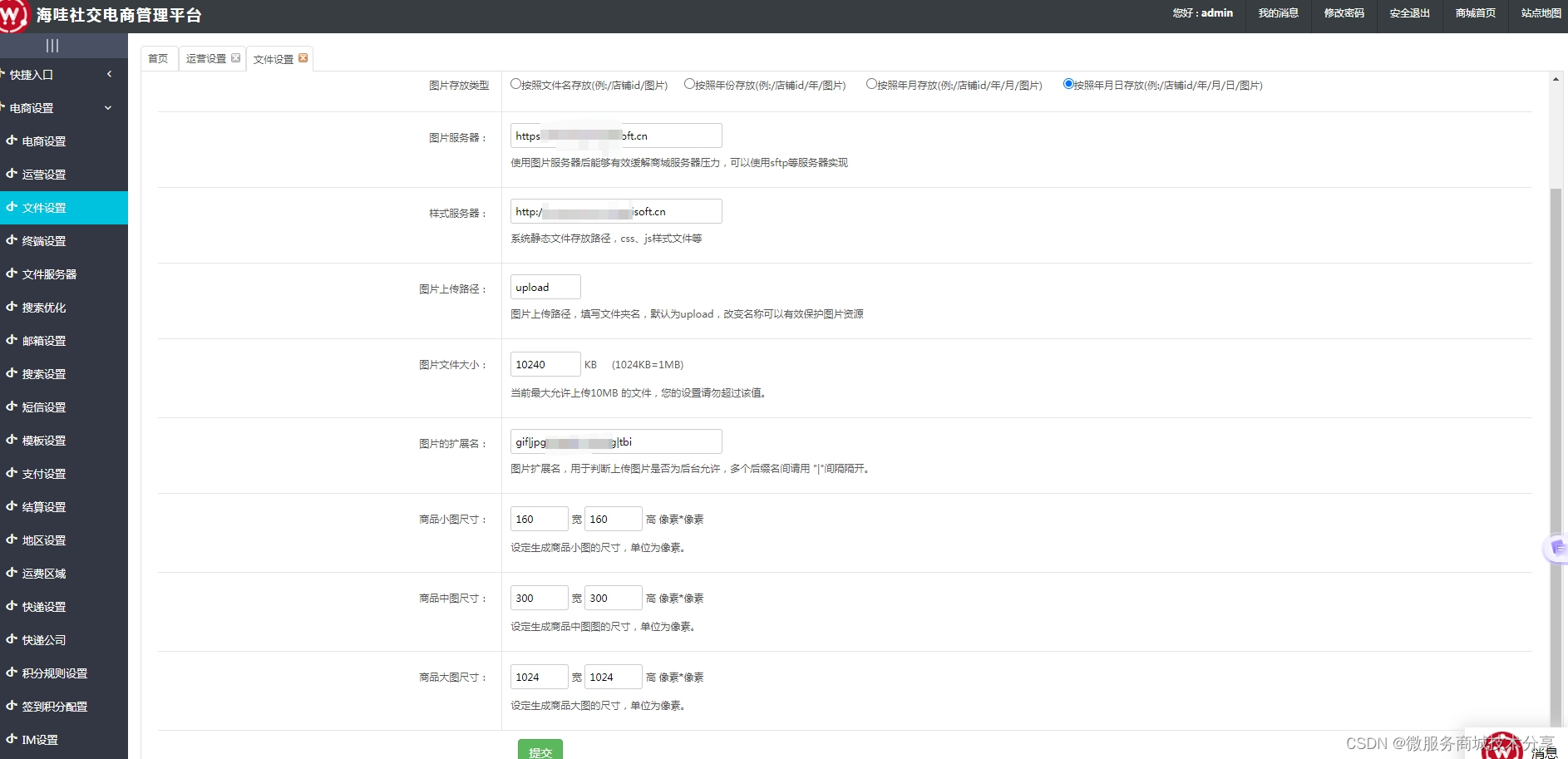Open 终端设置 sidebar item
Image resolution: width=1568 pixels, height=759 pixels.
pyautogui.click(x=64, y=241)
